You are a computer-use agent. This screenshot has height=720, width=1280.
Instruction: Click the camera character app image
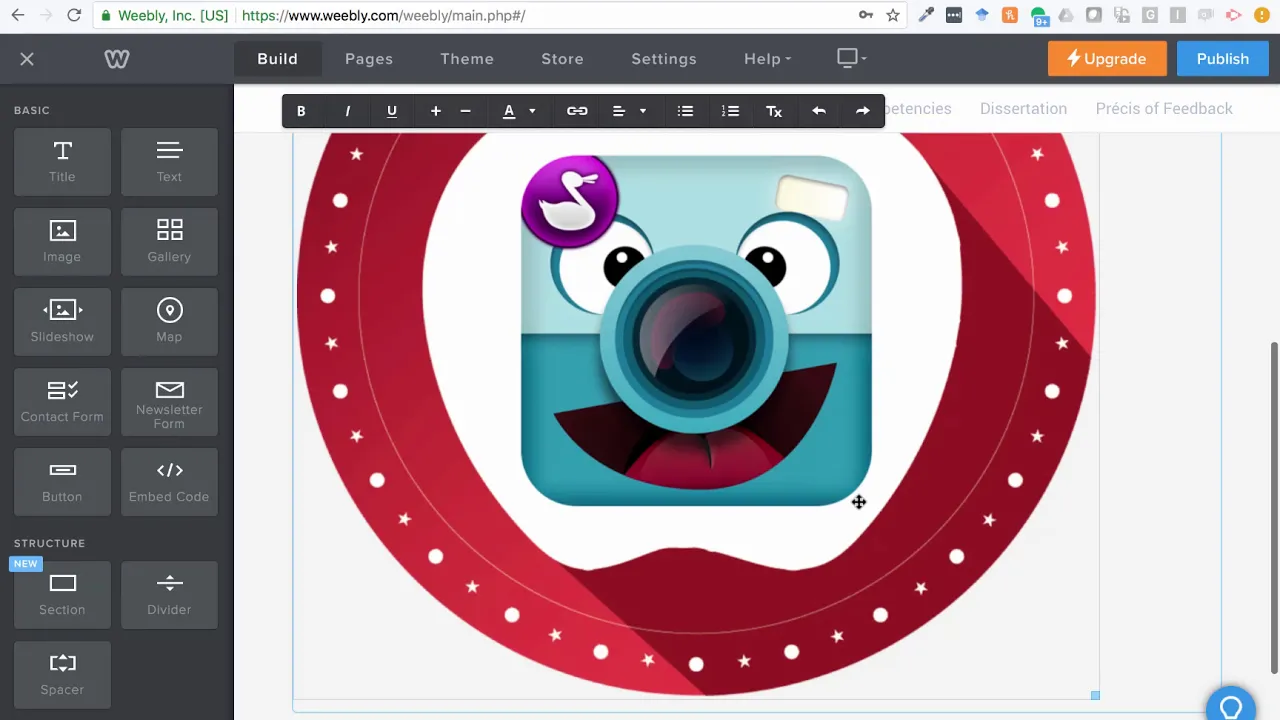pyautogui.click(x=696, y=330)
